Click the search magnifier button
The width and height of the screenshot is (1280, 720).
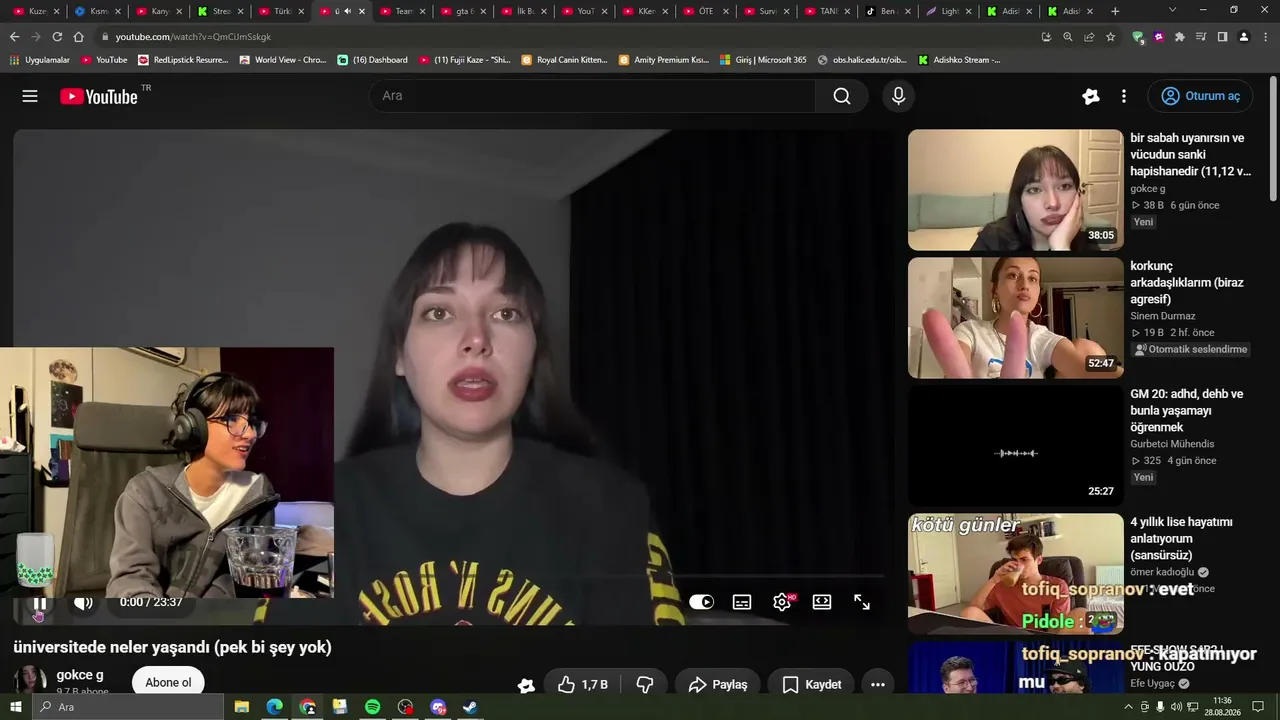(842, 96)
